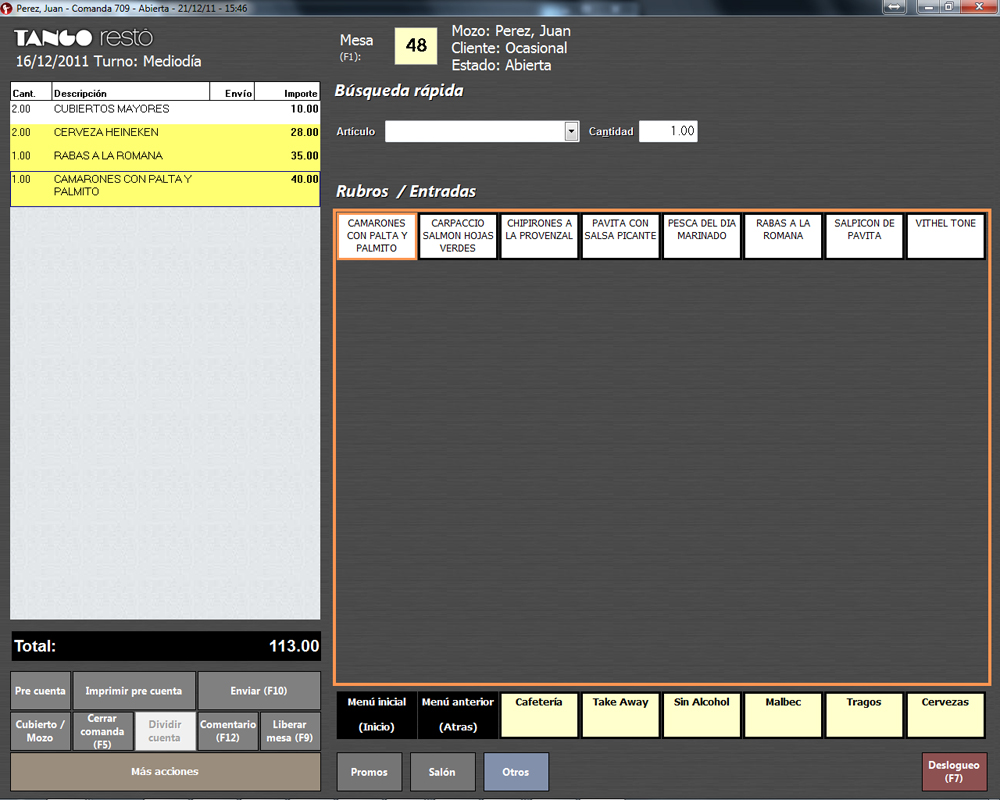Add Rabas a la Romana menu item
Image resolution: width=1000 pixels, height=800 pixels.
click(x=783, y=236)
